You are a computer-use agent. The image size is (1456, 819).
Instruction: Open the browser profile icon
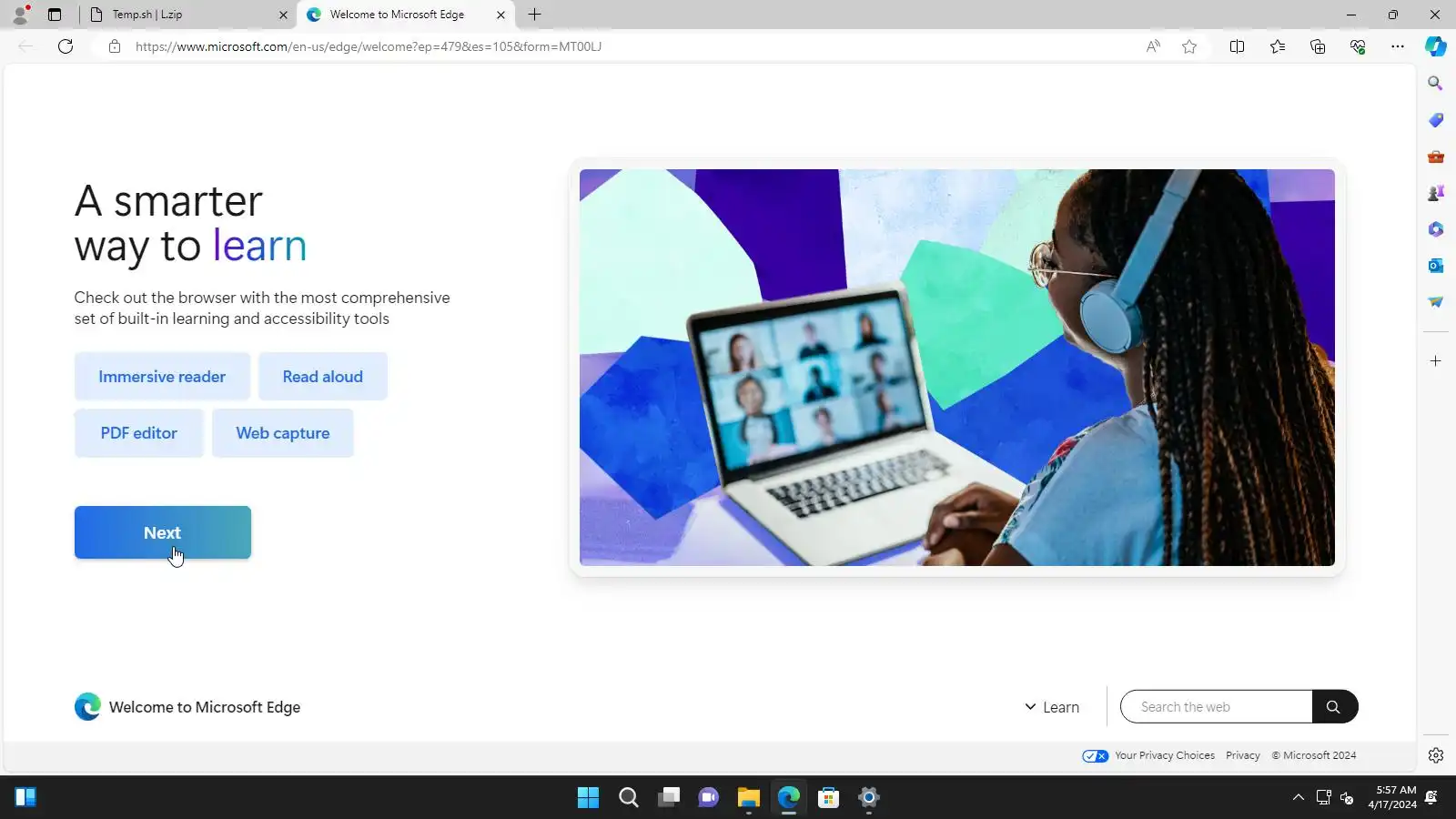[x=20, y=15]
